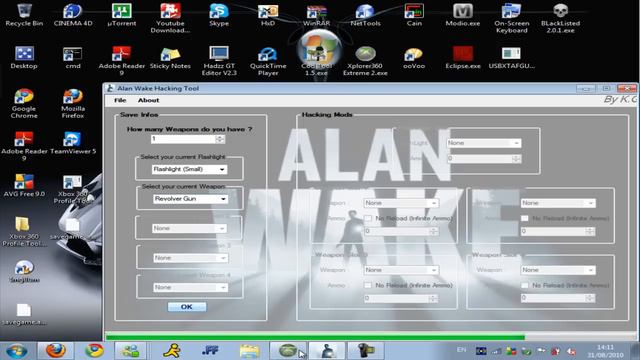Launch TeamViewer 5 from the desktop
The image size is (640, 360).
73,143
